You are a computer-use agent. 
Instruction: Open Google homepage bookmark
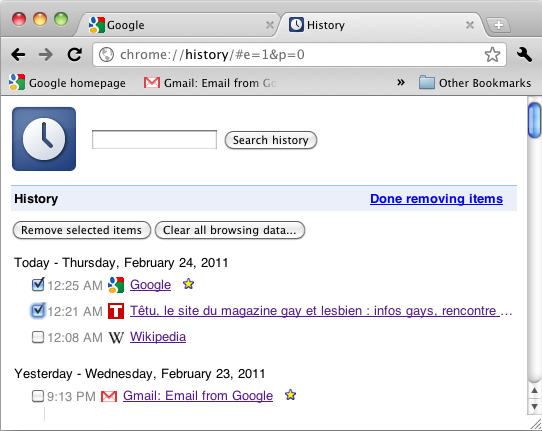pyautogui.click(x=67, y=83)
